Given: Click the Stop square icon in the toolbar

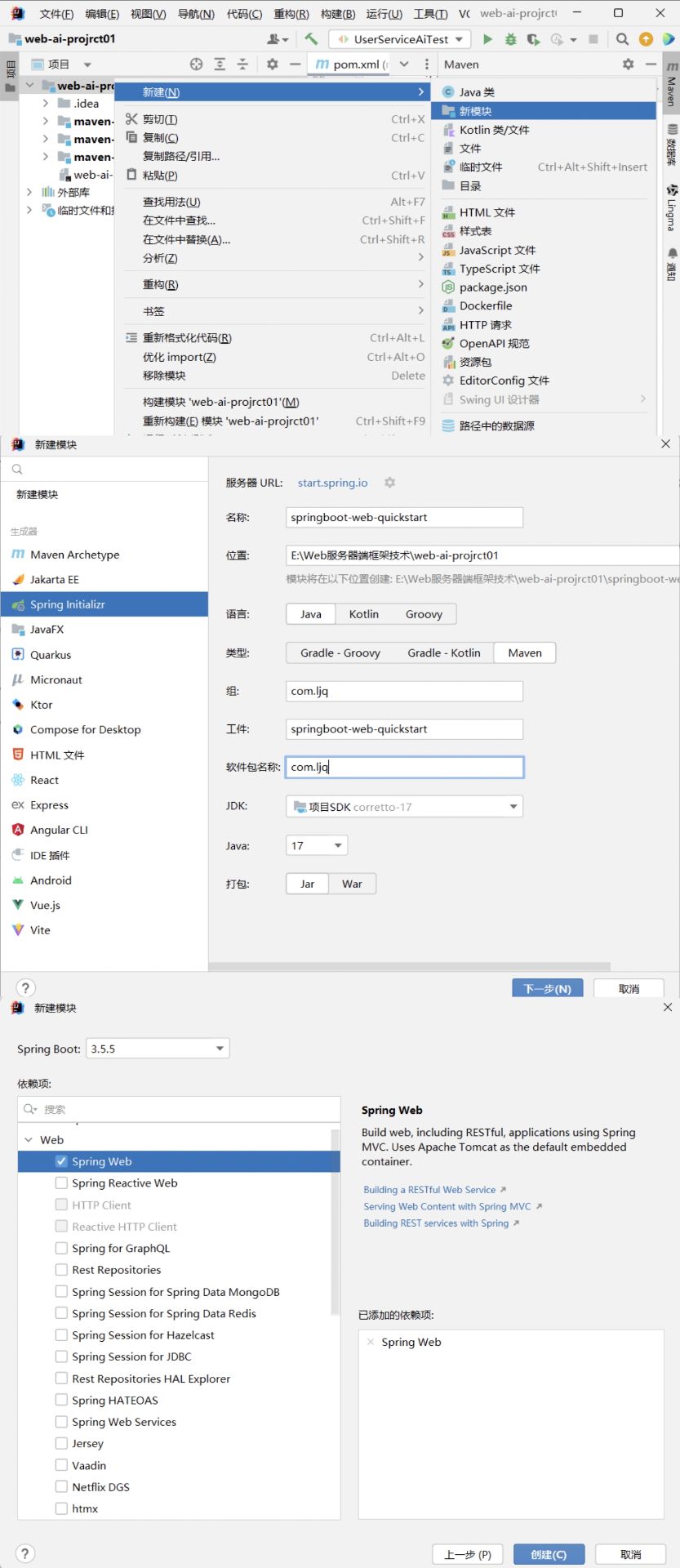Looking at the screenshot, I should [593, 39].
